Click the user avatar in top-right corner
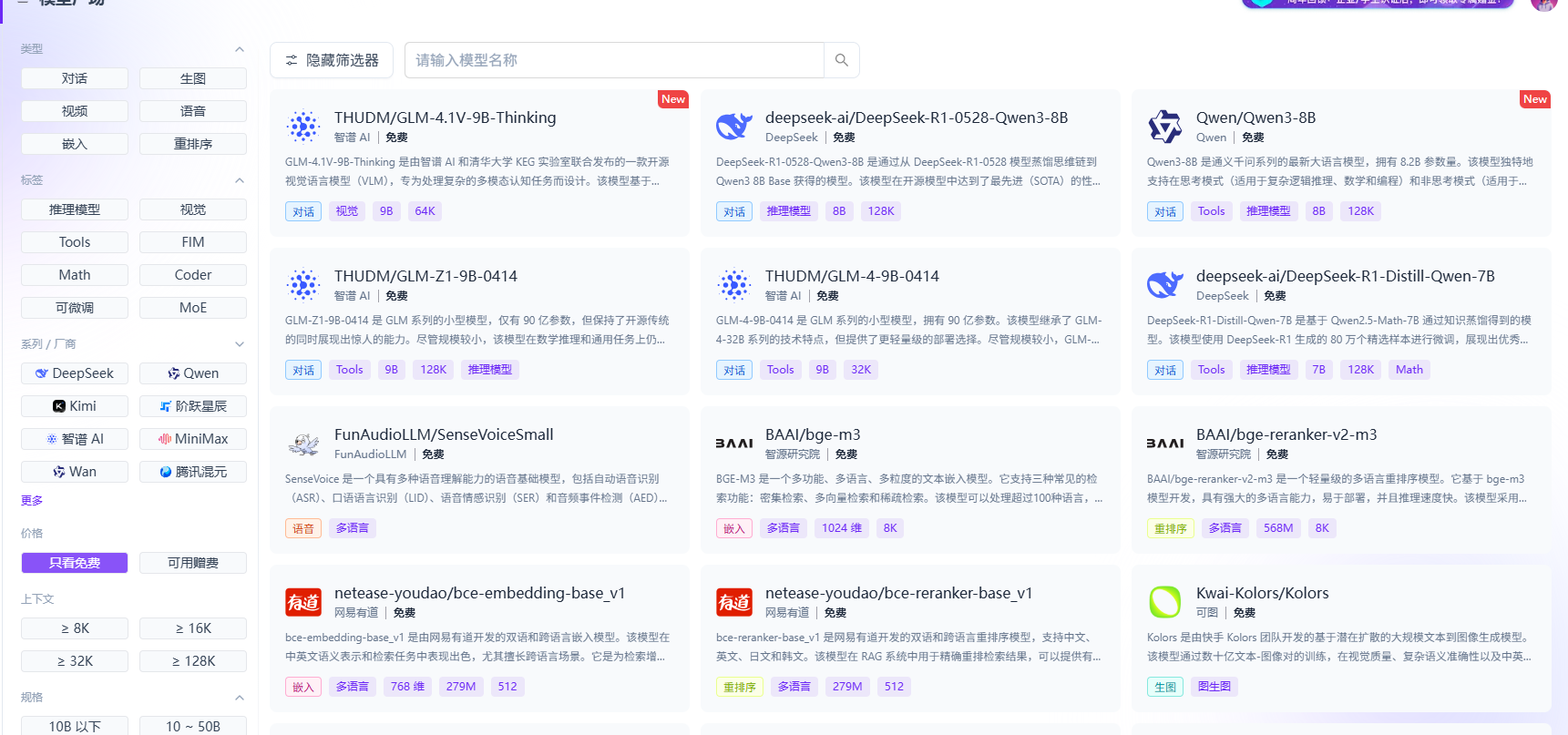 [1543, 4]
